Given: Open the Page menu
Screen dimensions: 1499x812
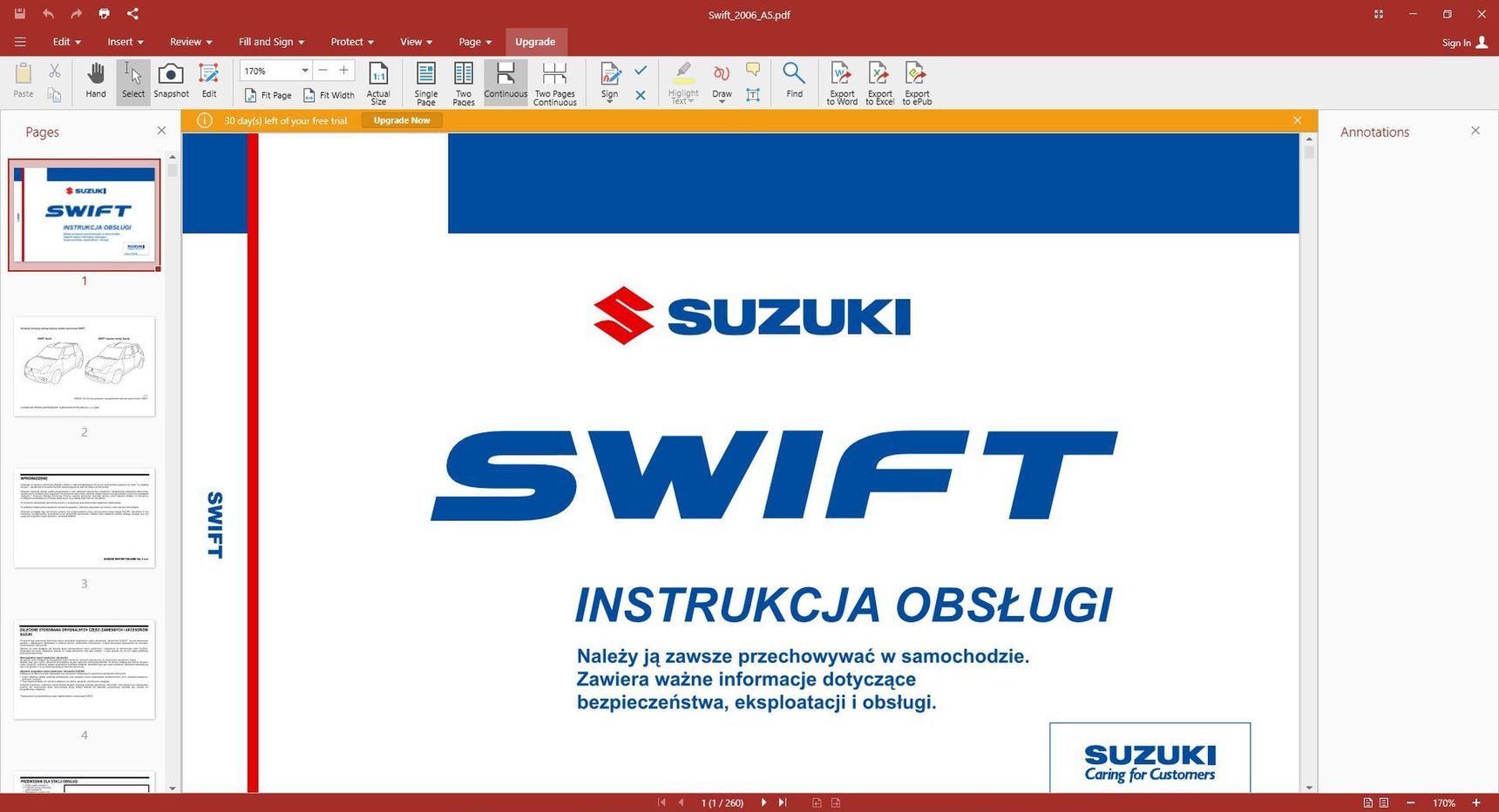Looking at the screenshot, I should tap(475, 42).
